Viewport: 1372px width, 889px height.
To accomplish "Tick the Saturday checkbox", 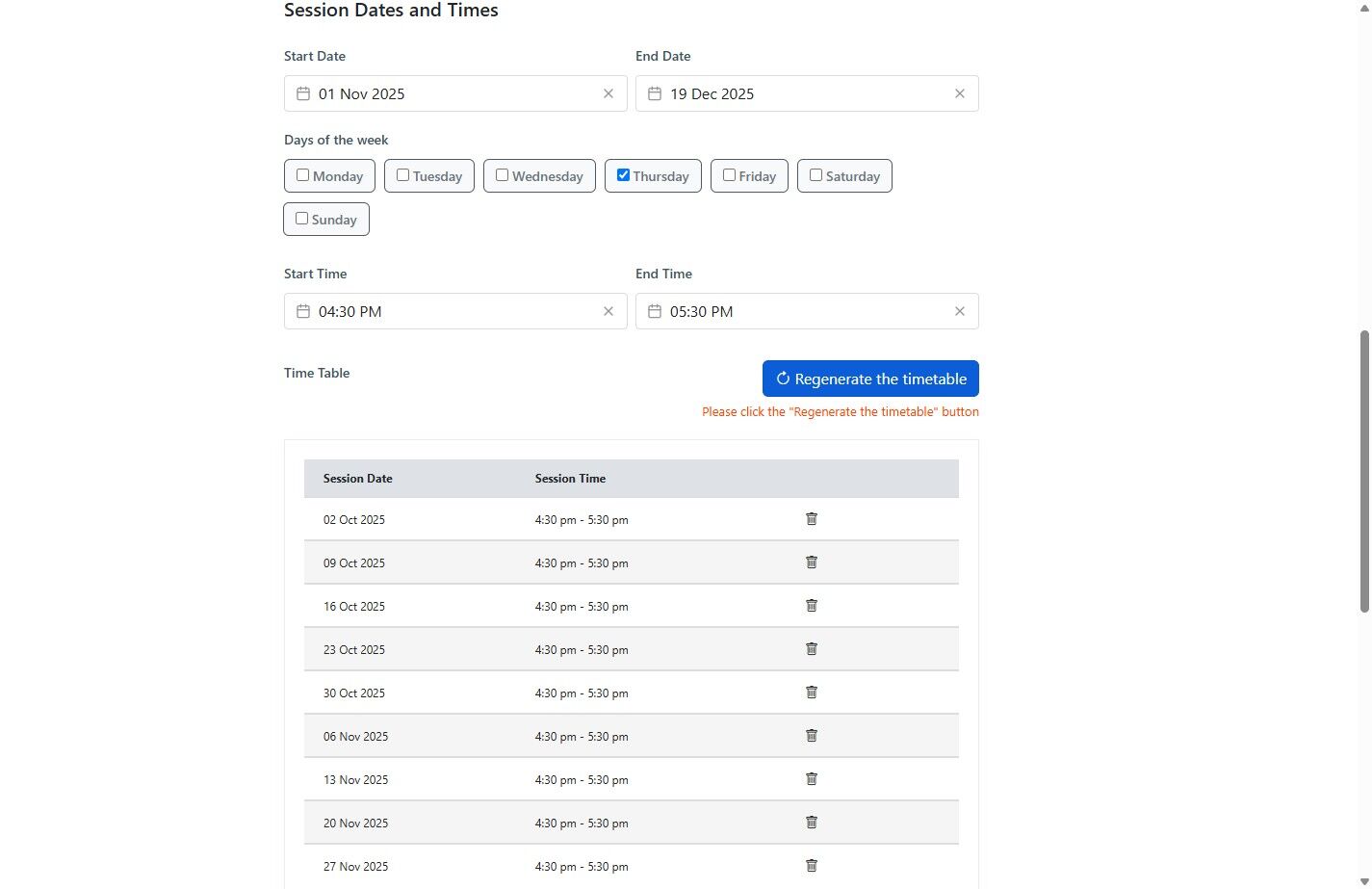I will pyautogui.click(x=816, y=175).
